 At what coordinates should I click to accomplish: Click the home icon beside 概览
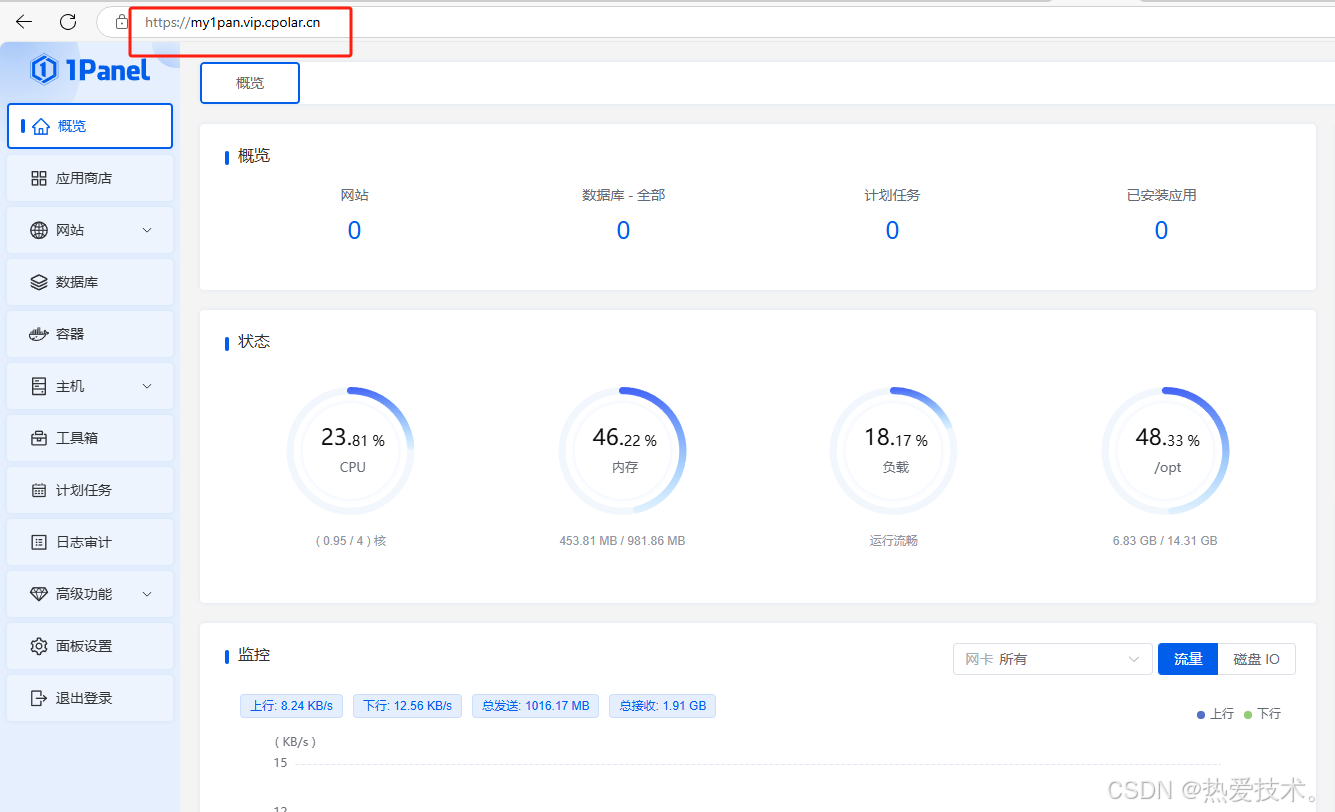tap(40, 126)
